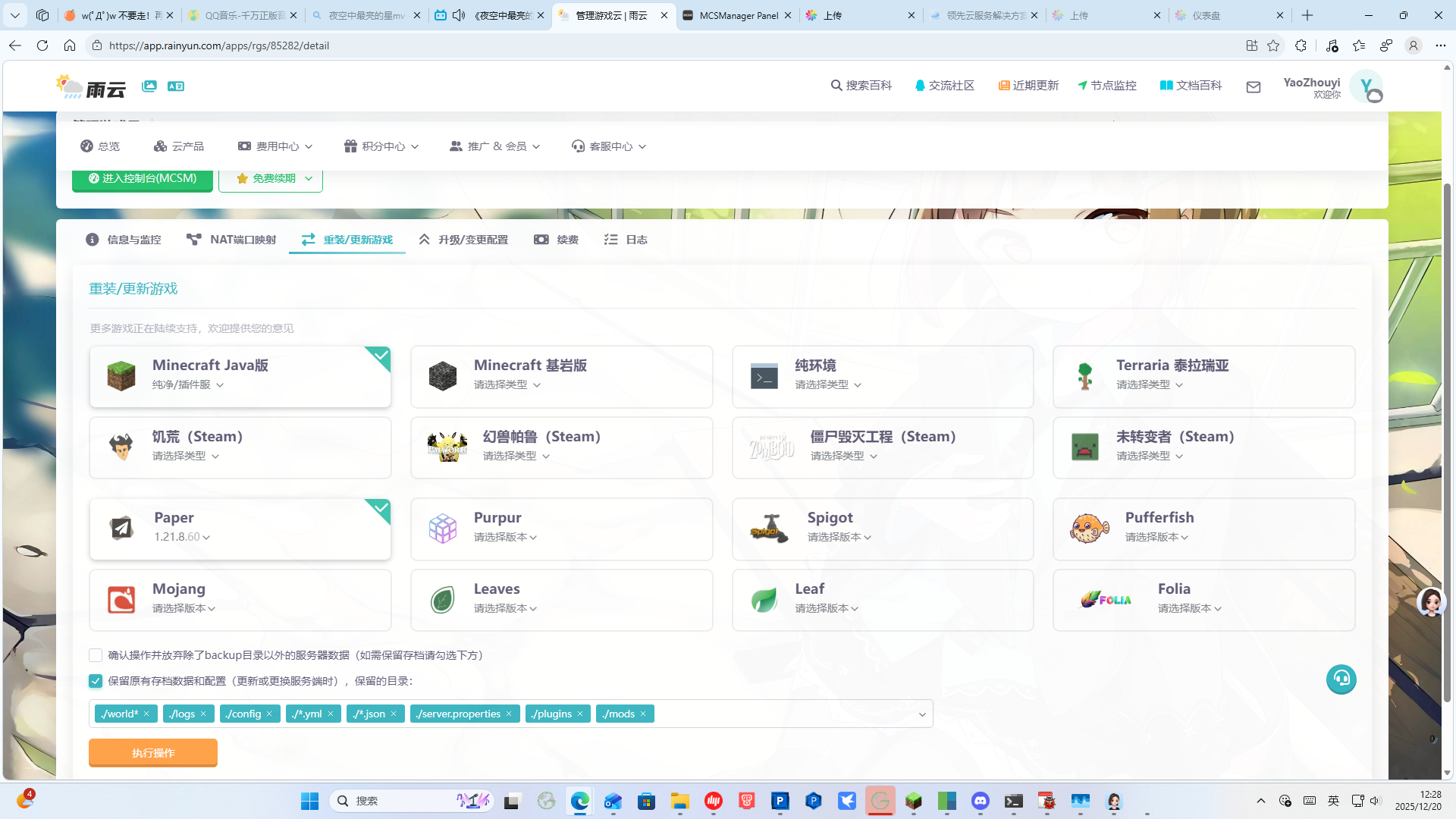The image size is (1456, 819).
Task: Switch to the NAT端口映射 tab
Action: coord(231,240)
